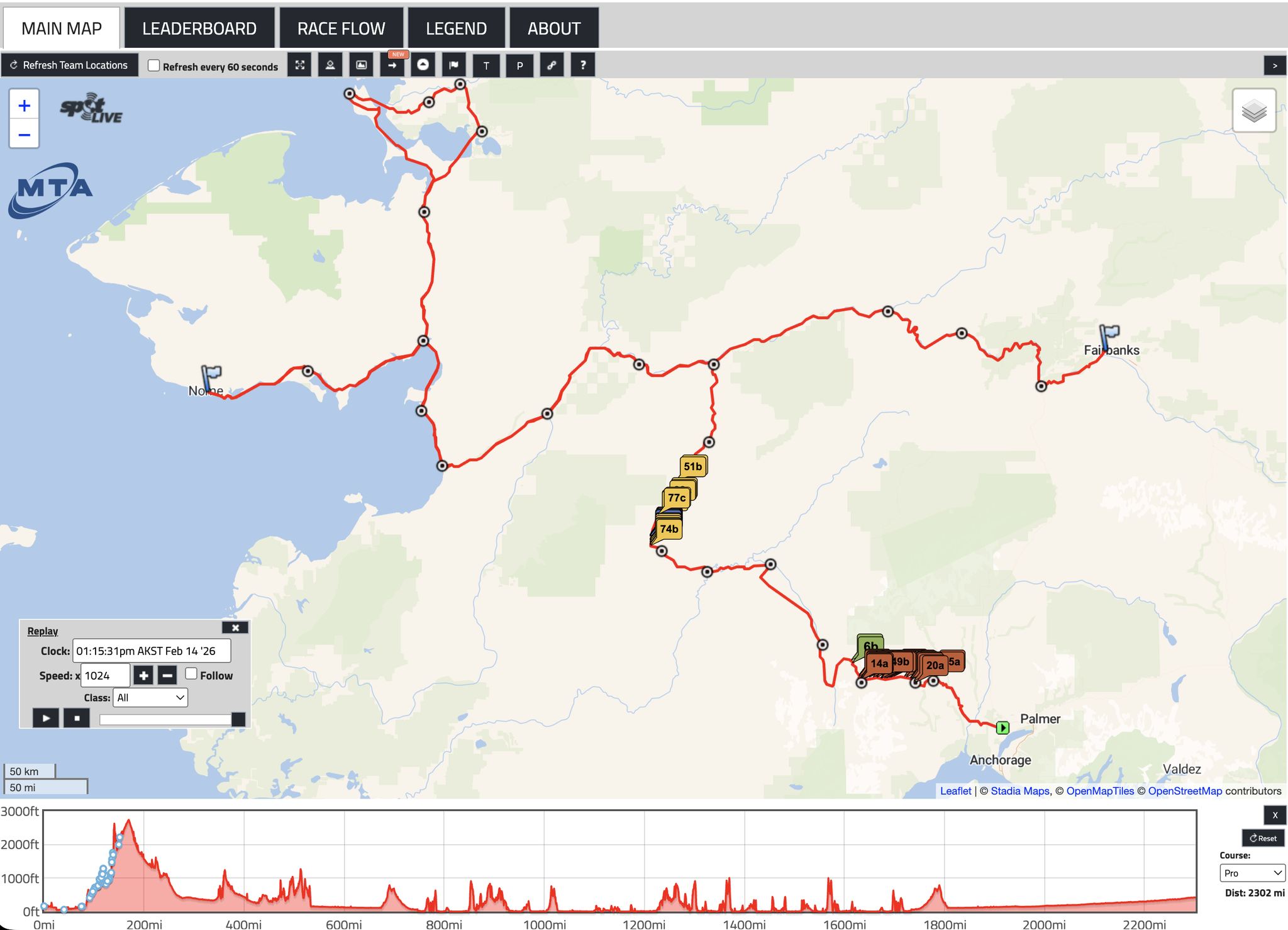Screen dimensions: 1288x930
Task: Collapse the right sidebar arrow button
Action: click(1275, 65)
